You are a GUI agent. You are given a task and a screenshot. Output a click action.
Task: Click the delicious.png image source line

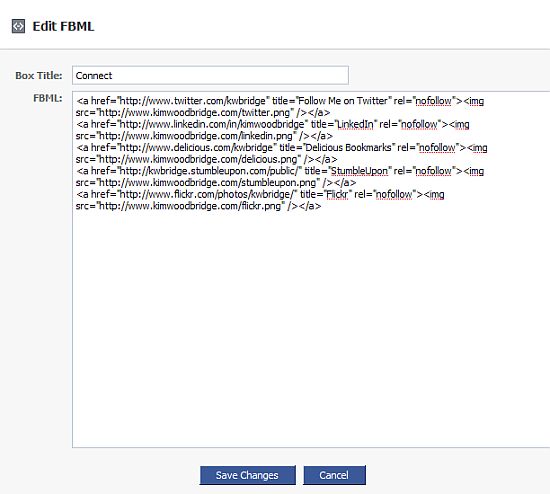[x=206, y=159]
